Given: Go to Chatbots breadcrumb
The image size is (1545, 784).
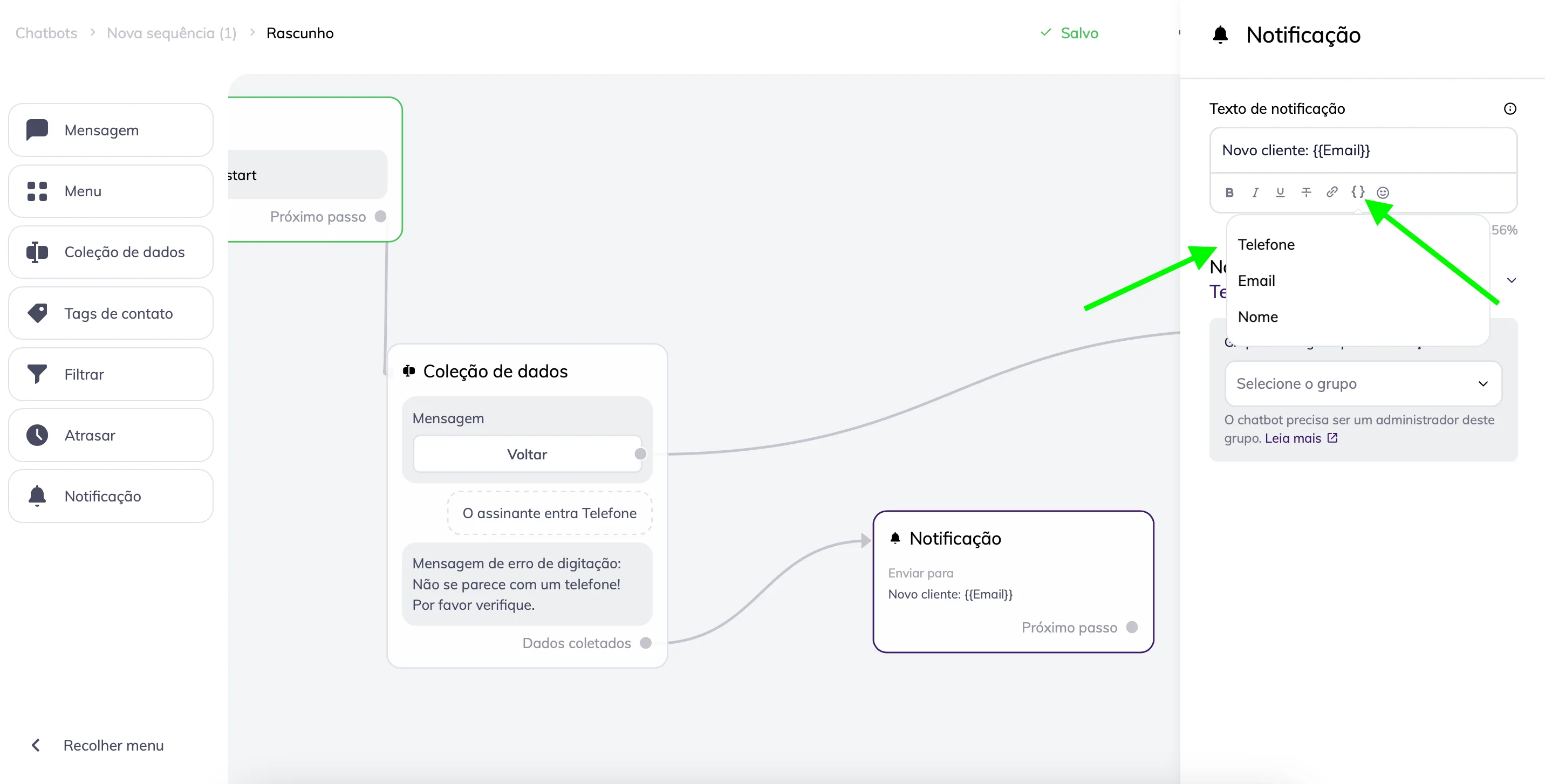Looking at the screenshot, I should click(x=46, y=33).
